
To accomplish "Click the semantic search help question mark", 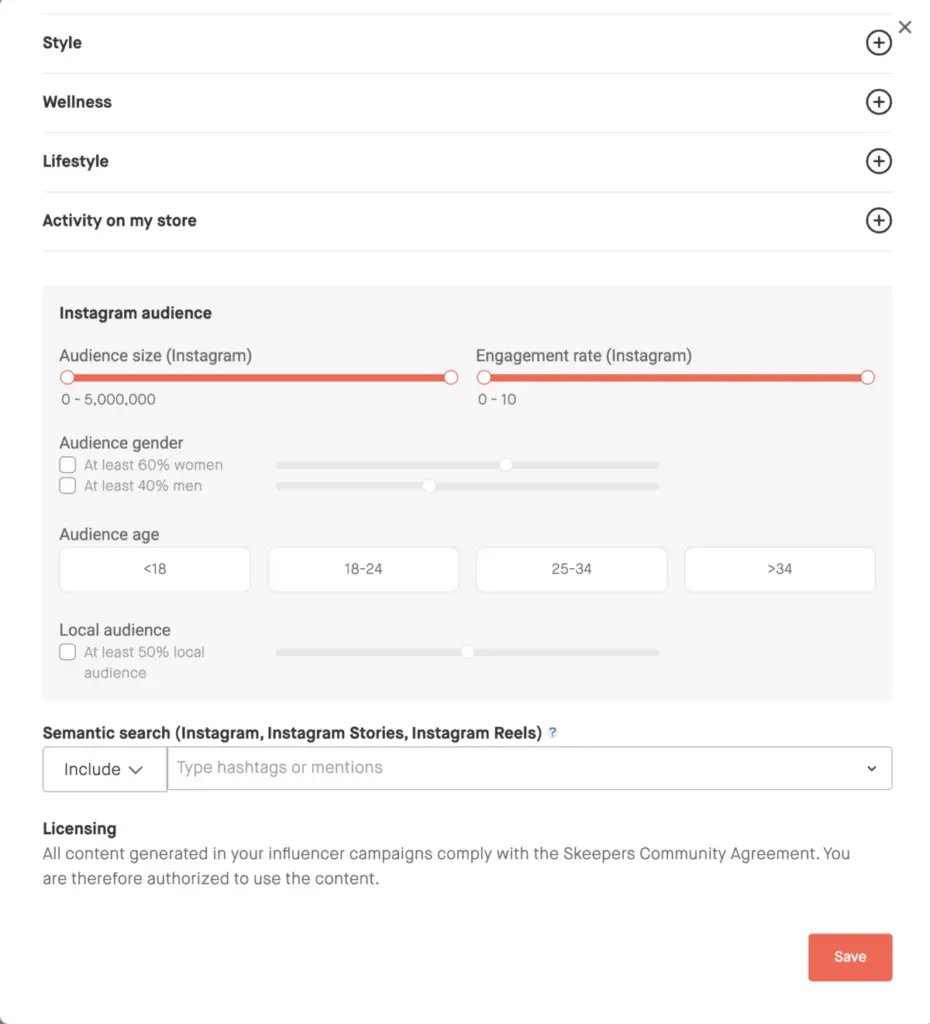I will [553, 733].
